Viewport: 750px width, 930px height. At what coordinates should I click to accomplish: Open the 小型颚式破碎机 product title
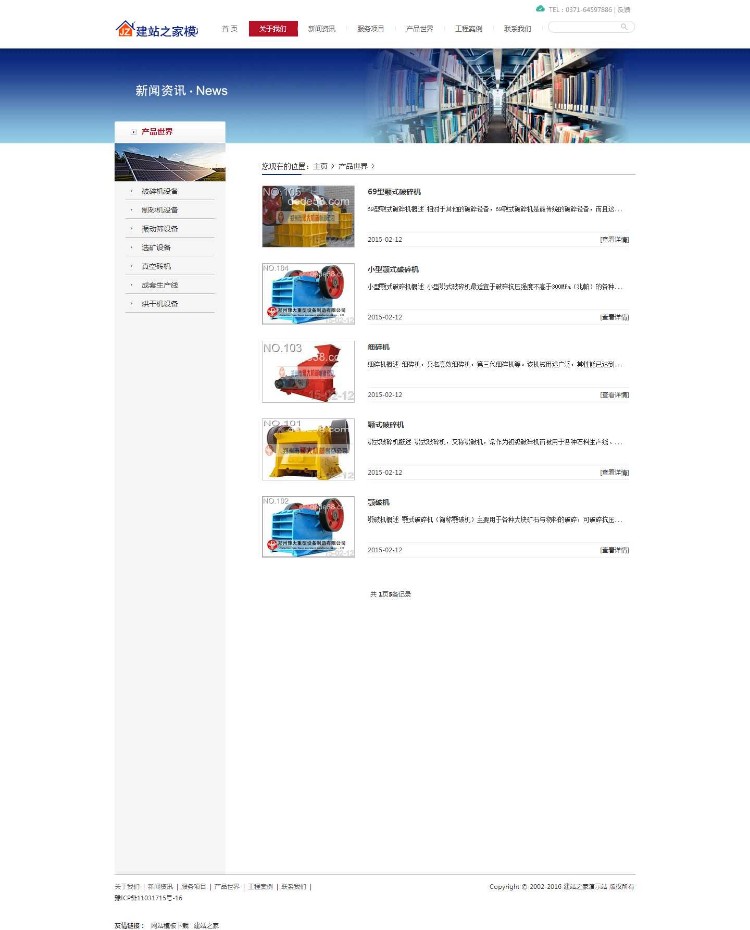pos(393,269)
